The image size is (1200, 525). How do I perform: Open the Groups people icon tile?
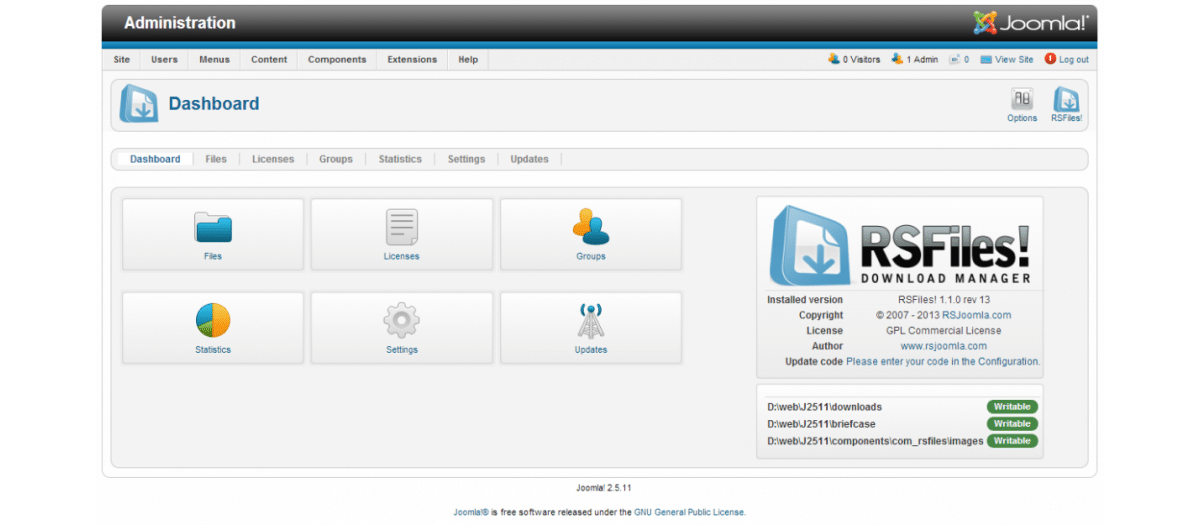click(590, 234)
